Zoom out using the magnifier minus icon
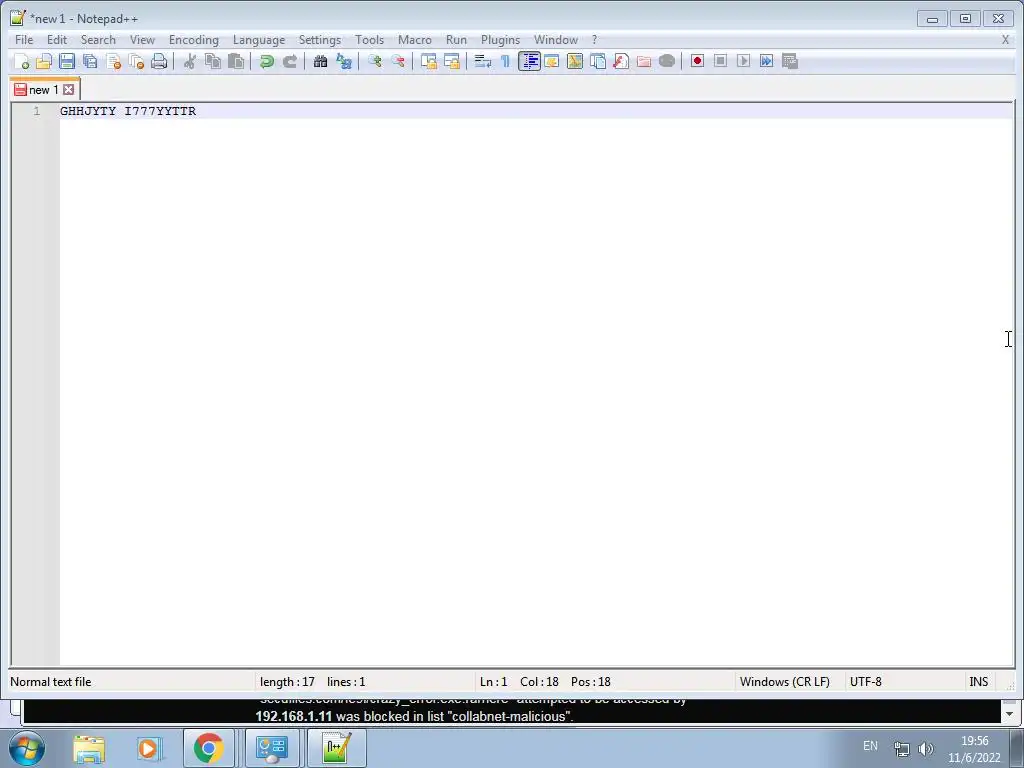Screen dimensions: 1024x768 point(398,61)
